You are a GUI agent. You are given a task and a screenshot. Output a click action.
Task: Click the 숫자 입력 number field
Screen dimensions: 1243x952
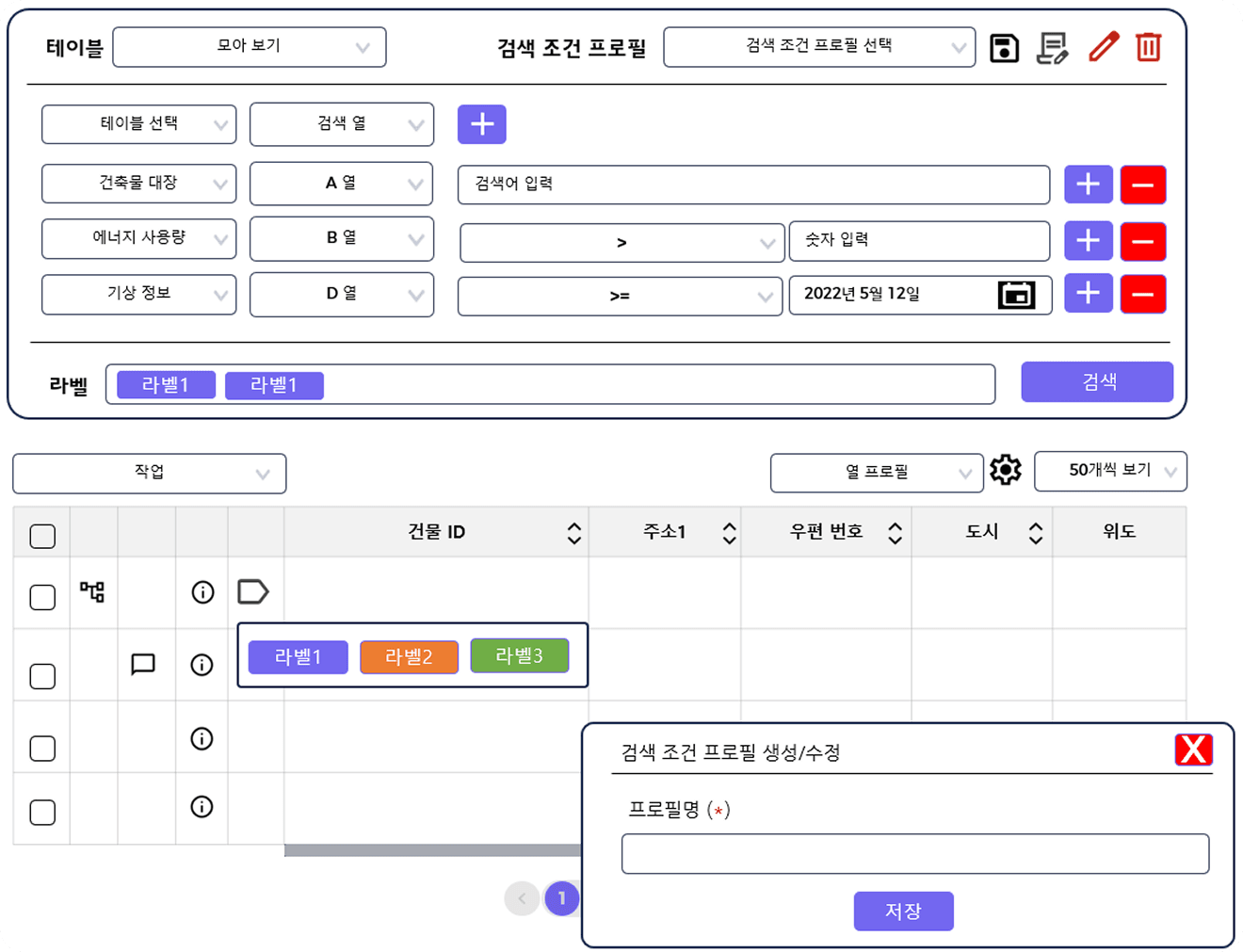(x=920, y=241)
